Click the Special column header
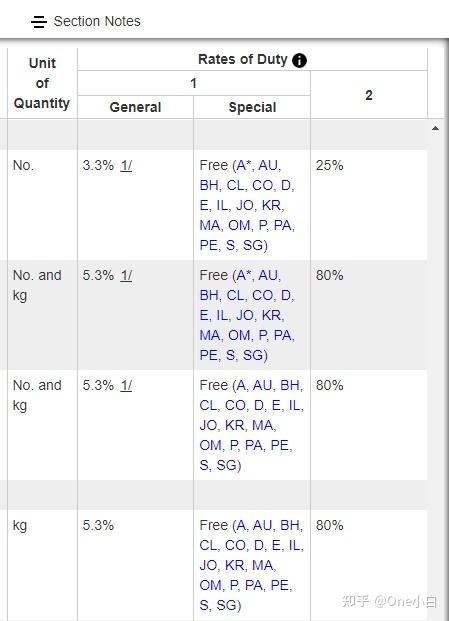Viewport: 449px width, 621px height. pos(252,107)
